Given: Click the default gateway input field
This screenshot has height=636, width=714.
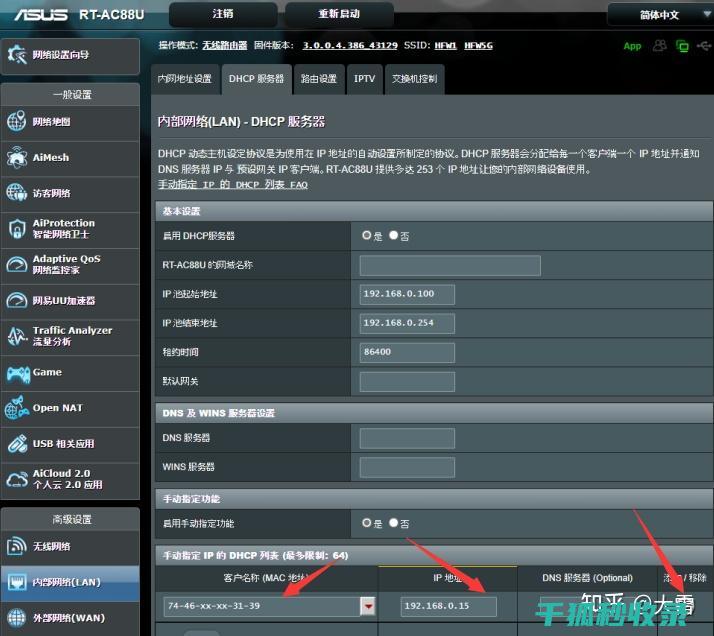Looking at the screenshot, I should [x=407, y=382].
